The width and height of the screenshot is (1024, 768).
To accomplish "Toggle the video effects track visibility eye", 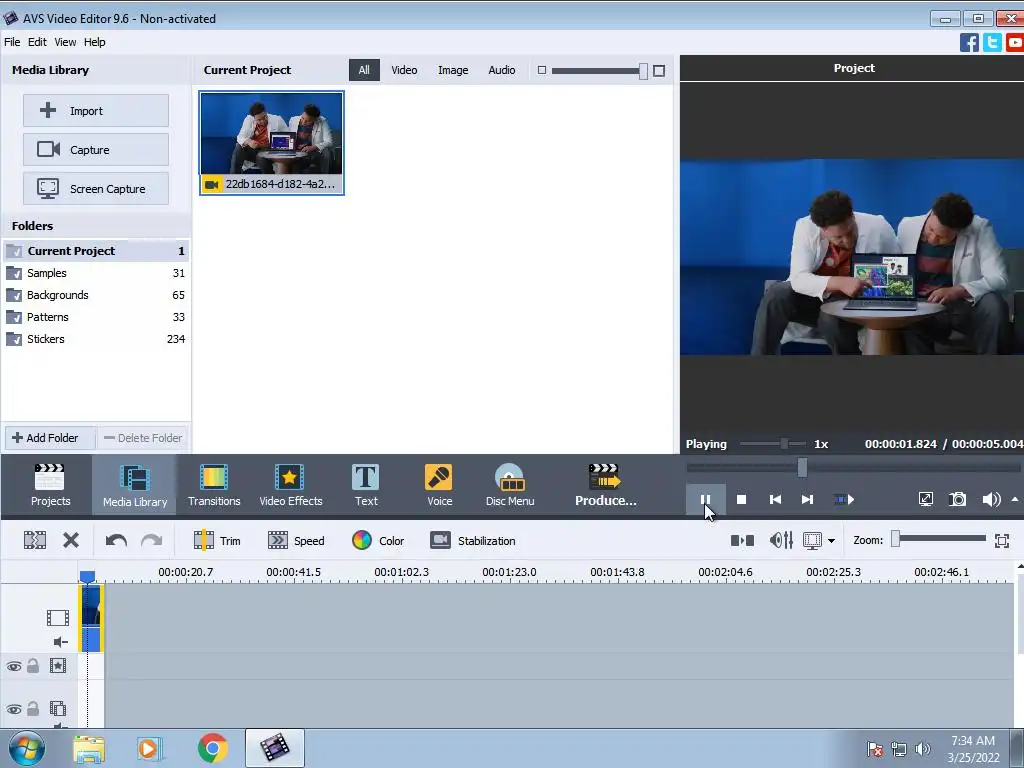I will tap(14, 666).
